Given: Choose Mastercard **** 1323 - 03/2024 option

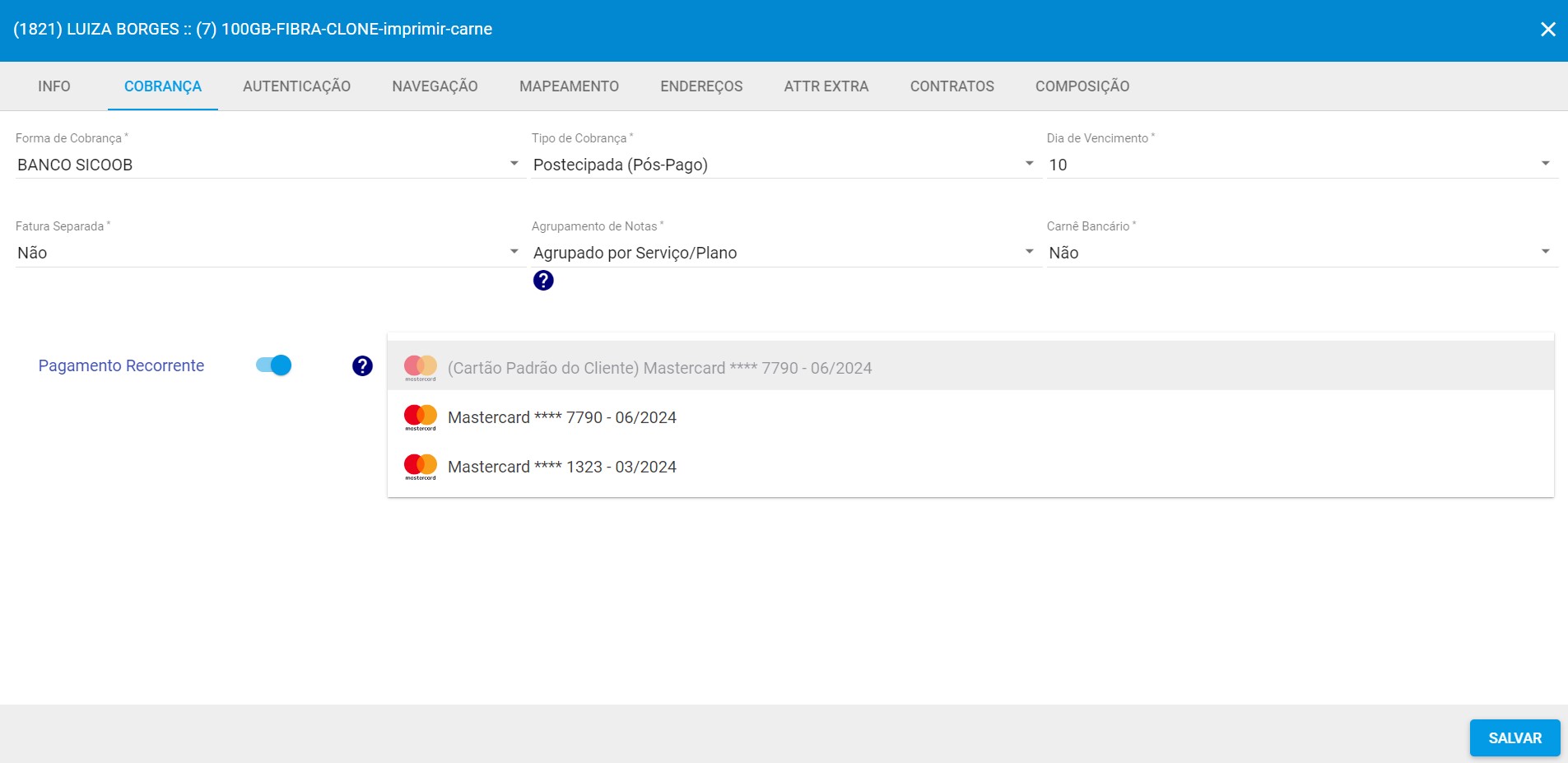Looking at the screenshot, I should [970, 467].
